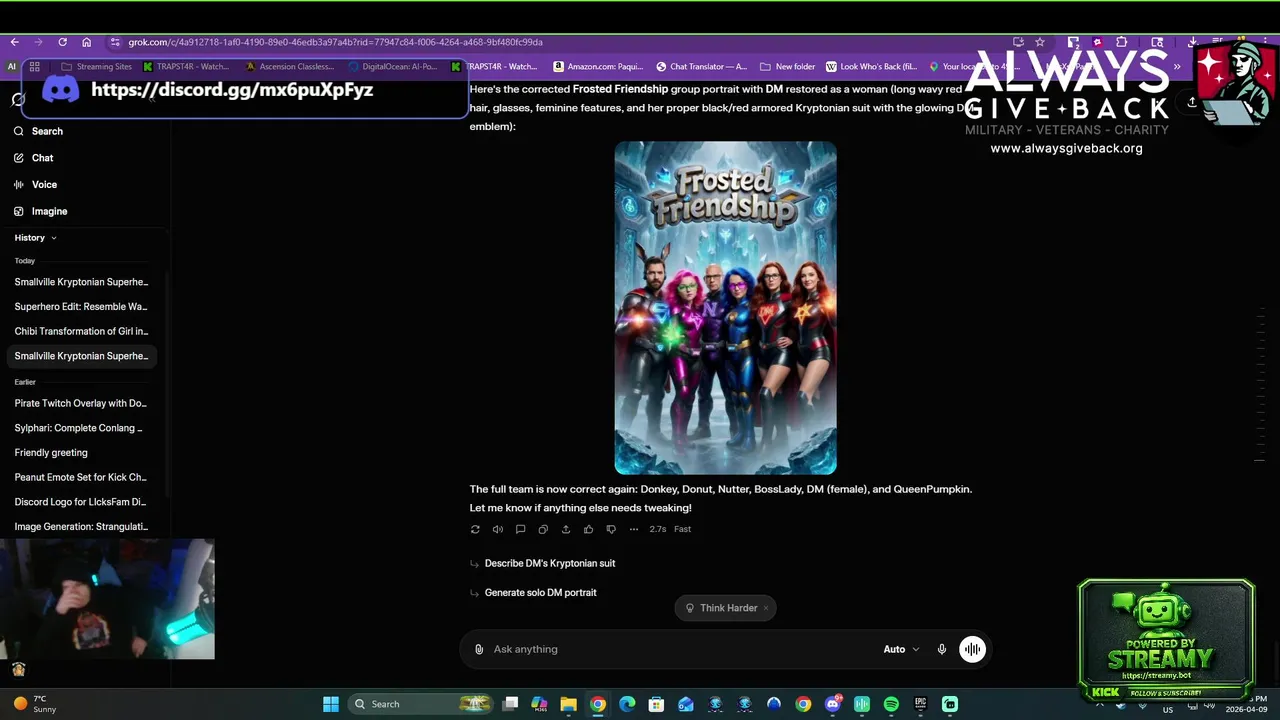Open Discord from taskbar
The width and height of the screenshot is (1280, 720).
click(x=833, y=704)
